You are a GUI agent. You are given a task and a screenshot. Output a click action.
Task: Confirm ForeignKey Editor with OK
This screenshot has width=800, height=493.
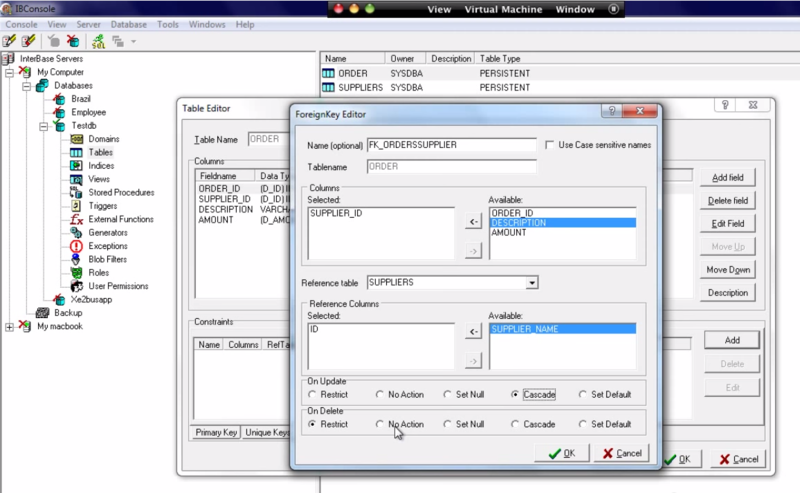(x=562, y=453)
